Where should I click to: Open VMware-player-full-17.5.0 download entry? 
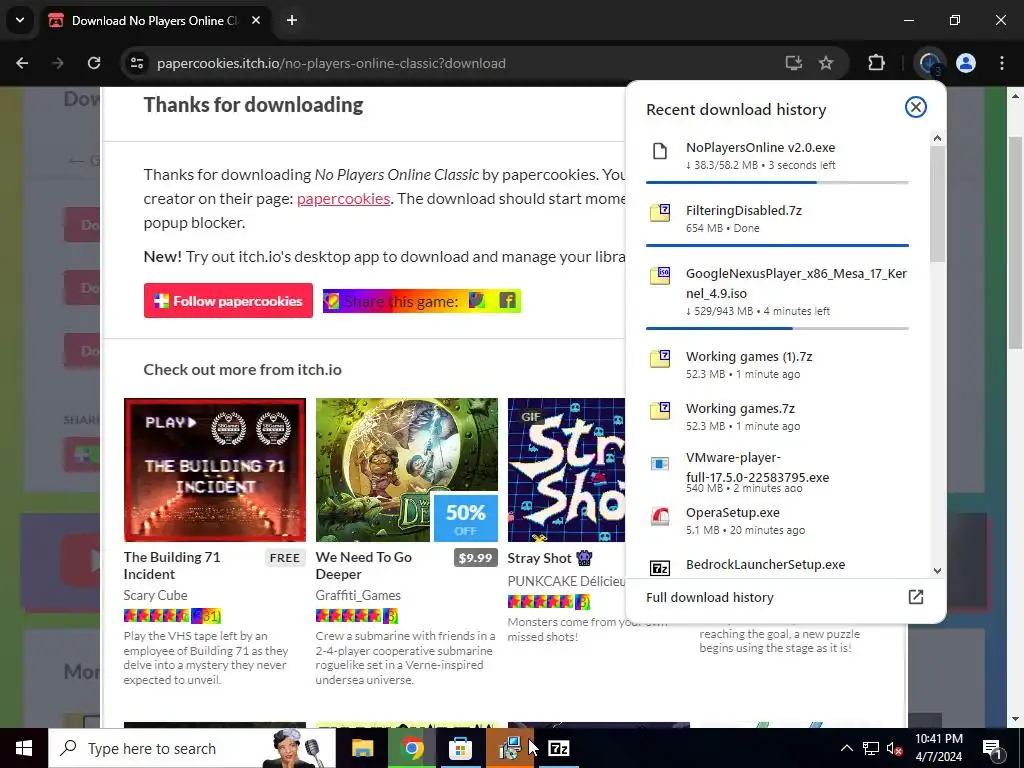tap(777, 472)
